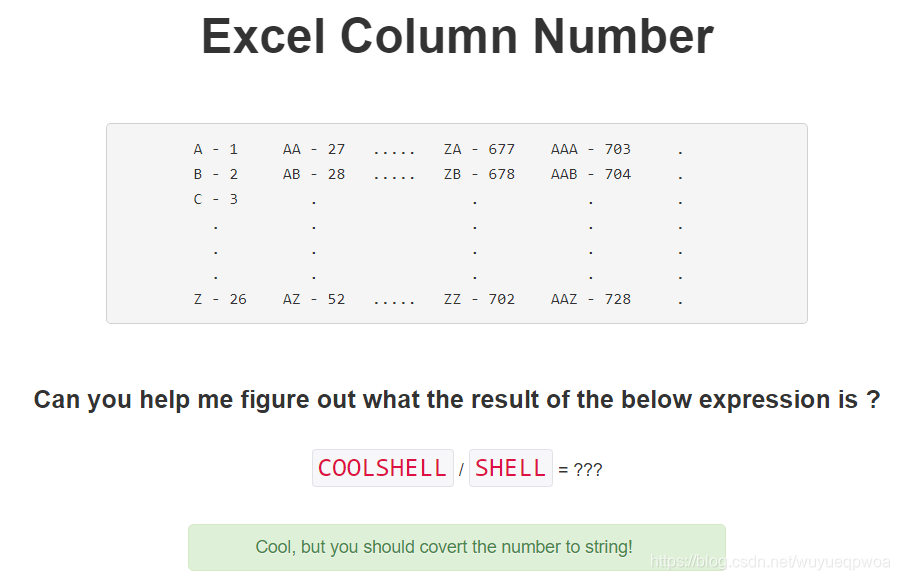Click the 'Can you help me figure out' question text
This screenshot has height=580, width=900.
pyautogui.click(x=457, y=400)
